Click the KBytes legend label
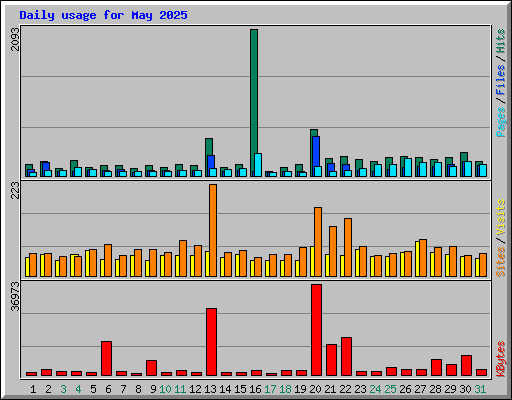The image size is (512, 400). [x=500, y=359]
